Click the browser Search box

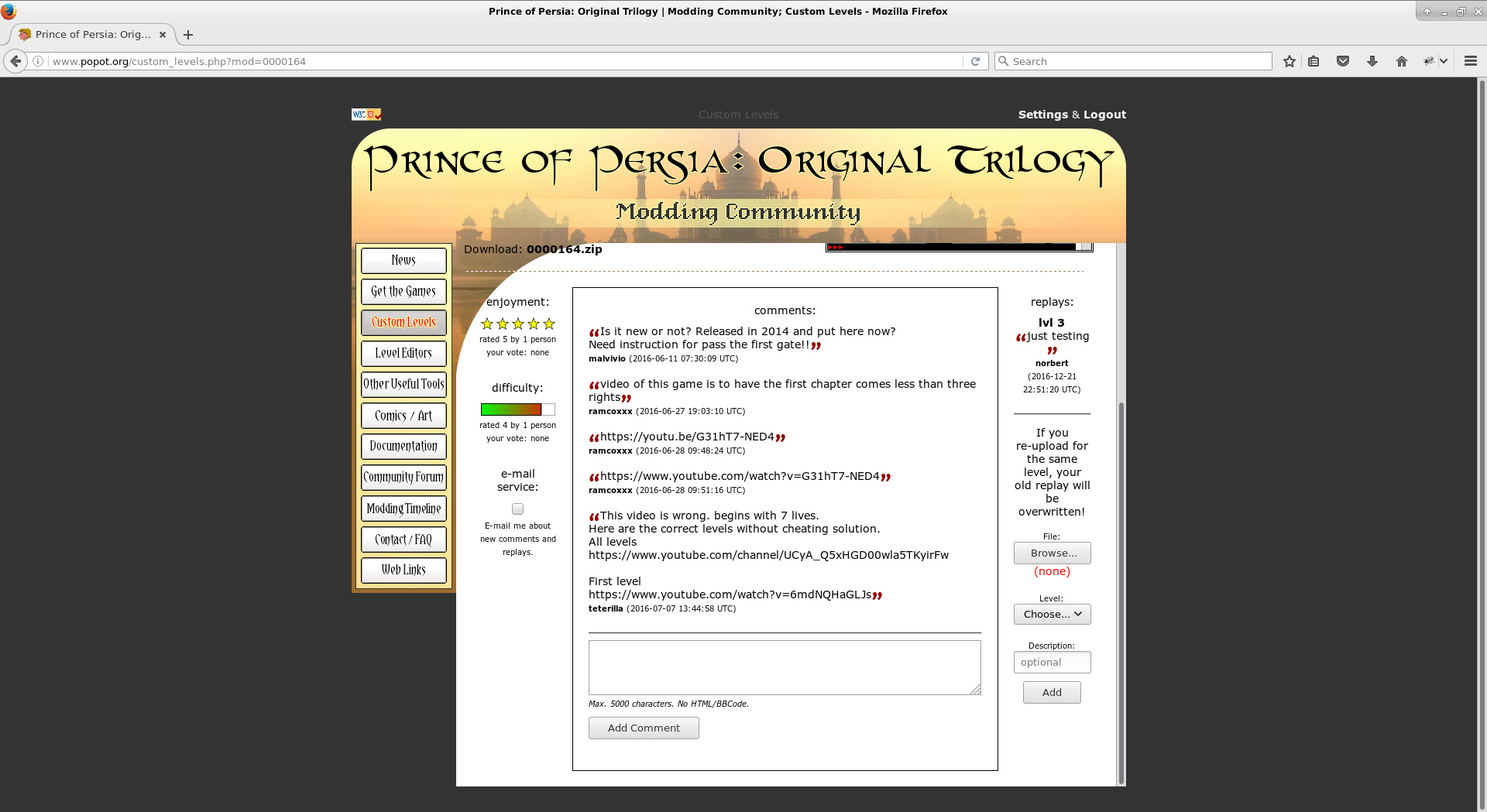click(x=1133, y=61)
